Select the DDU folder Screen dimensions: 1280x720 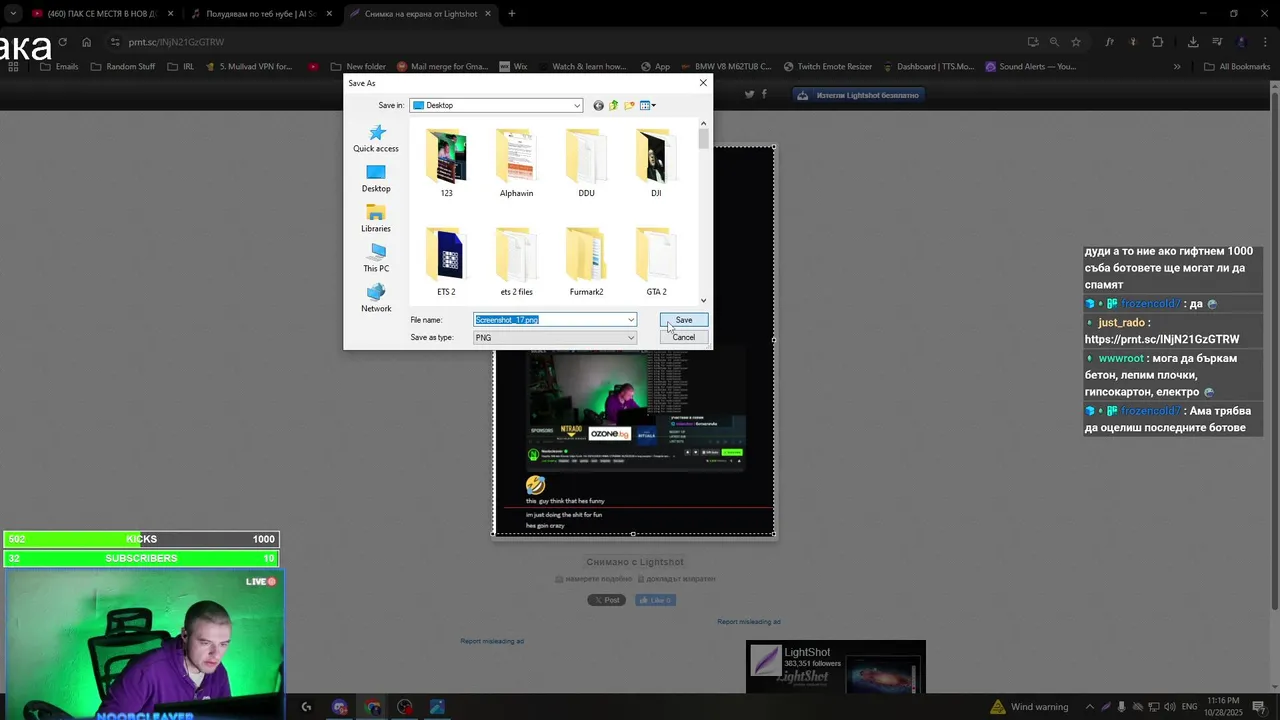pyautogui.click(x=586, y=163)
